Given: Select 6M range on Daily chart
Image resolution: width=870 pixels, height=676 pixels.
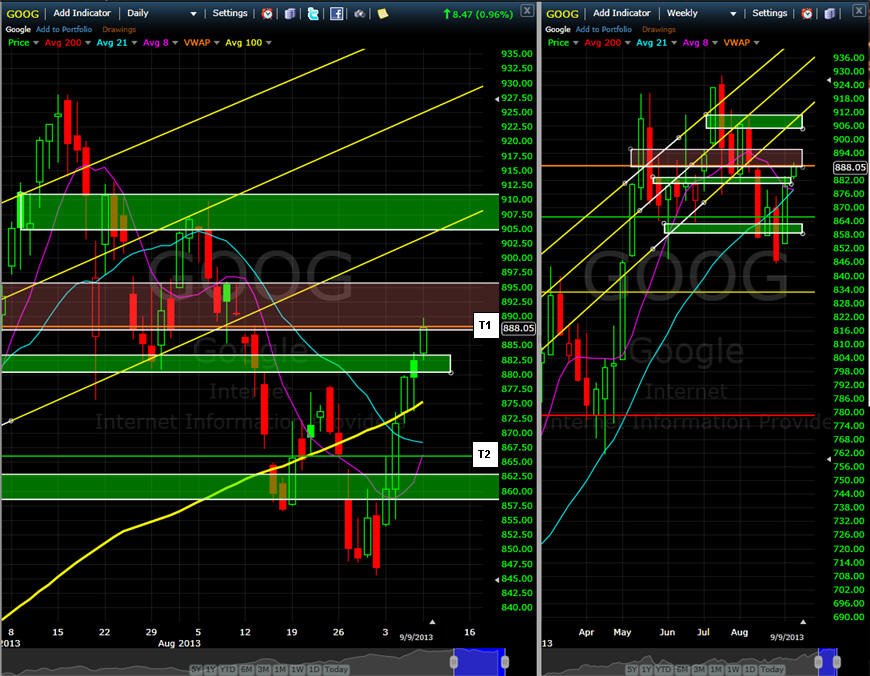Looking at the screenshot, I should (246, 669).
